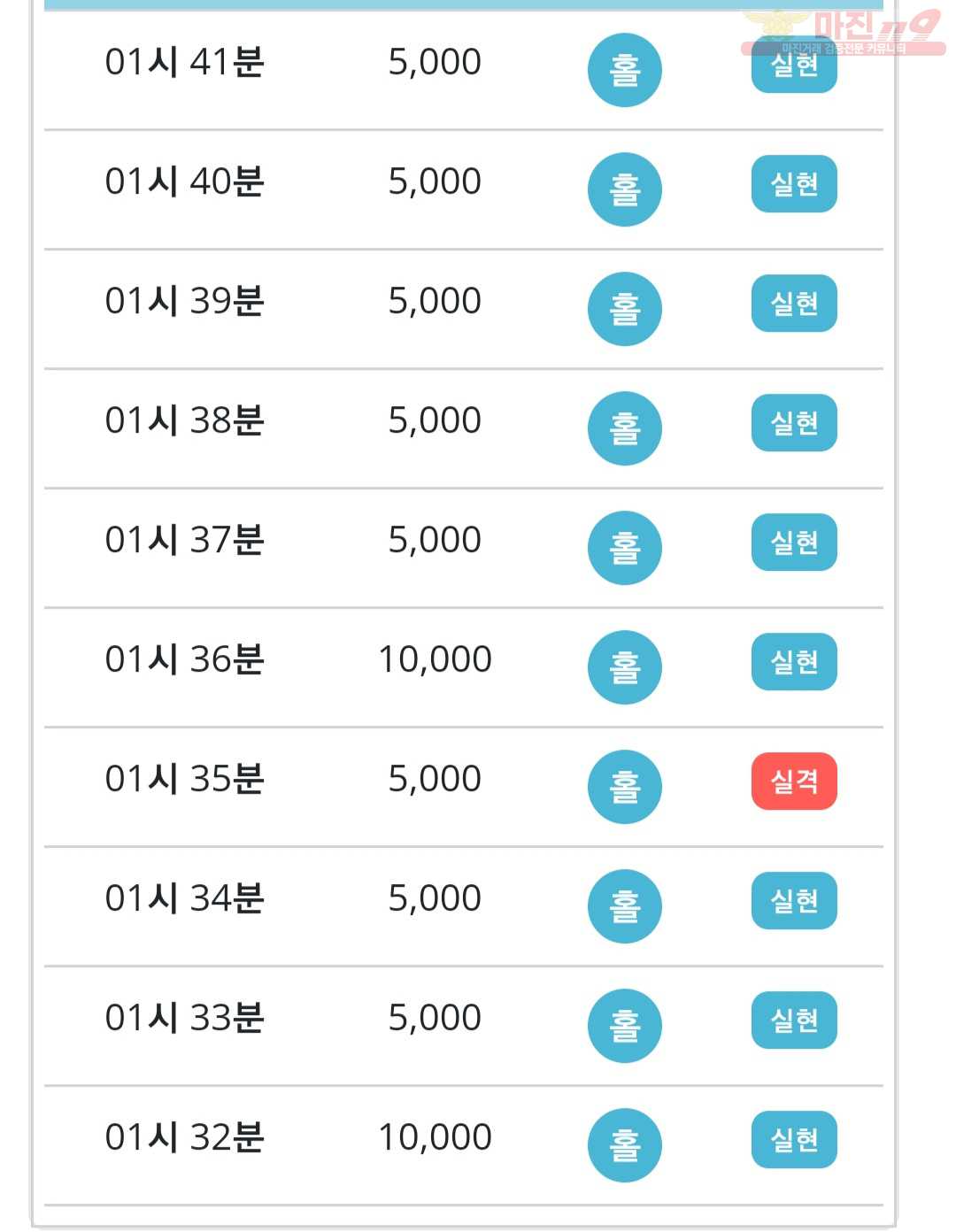Tap the 홀 circle in the 01시 33분 row

point(625,1026)
